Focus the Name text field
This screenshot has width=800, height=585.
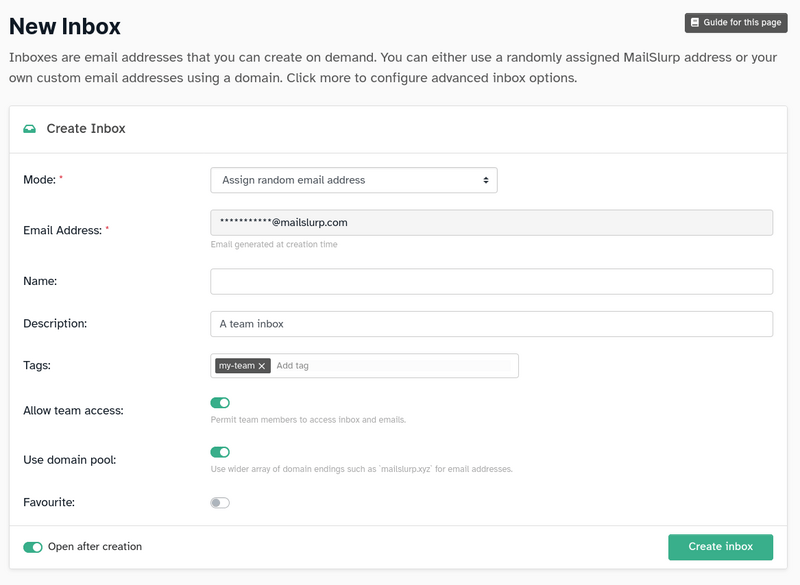[x=491, y=281]
